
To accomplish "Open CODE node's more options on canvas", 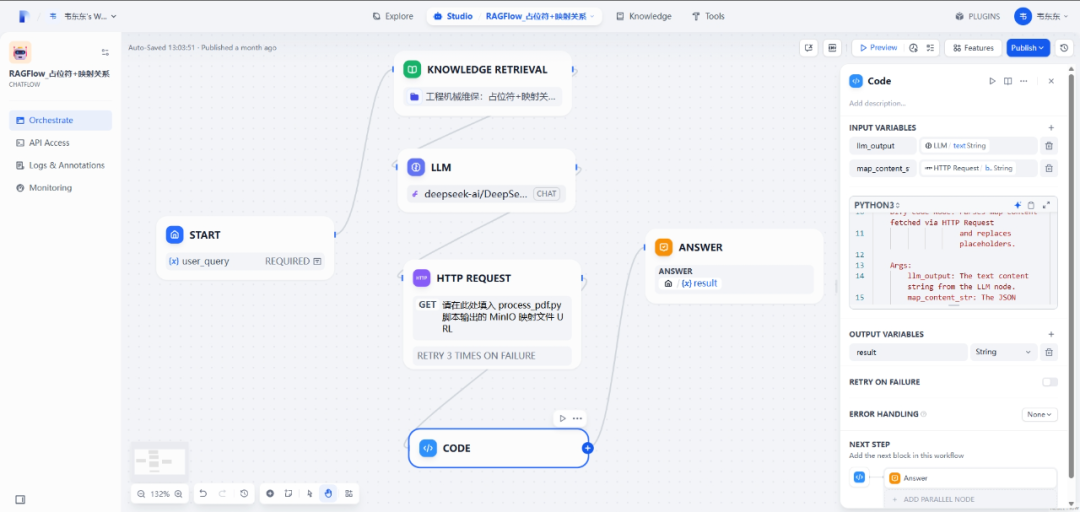I will point(577,418).
